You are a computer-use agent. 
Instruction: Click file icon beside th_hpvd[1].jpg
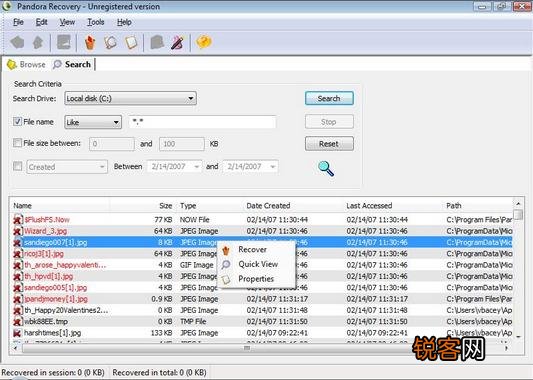coord(18,276)
